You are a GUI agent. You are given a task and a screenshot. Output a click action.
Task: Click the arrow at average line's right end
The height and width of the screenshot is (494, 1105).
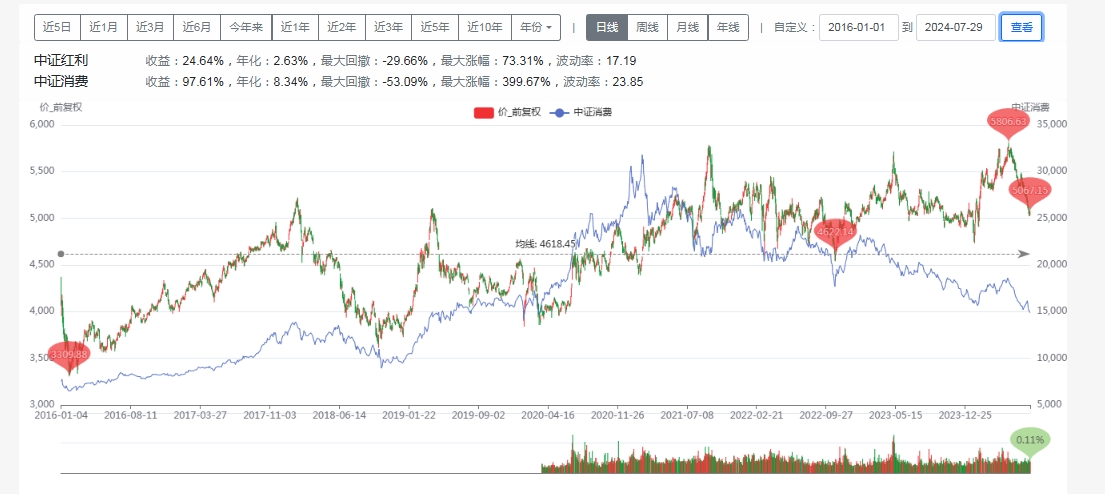pos(1023,254)
